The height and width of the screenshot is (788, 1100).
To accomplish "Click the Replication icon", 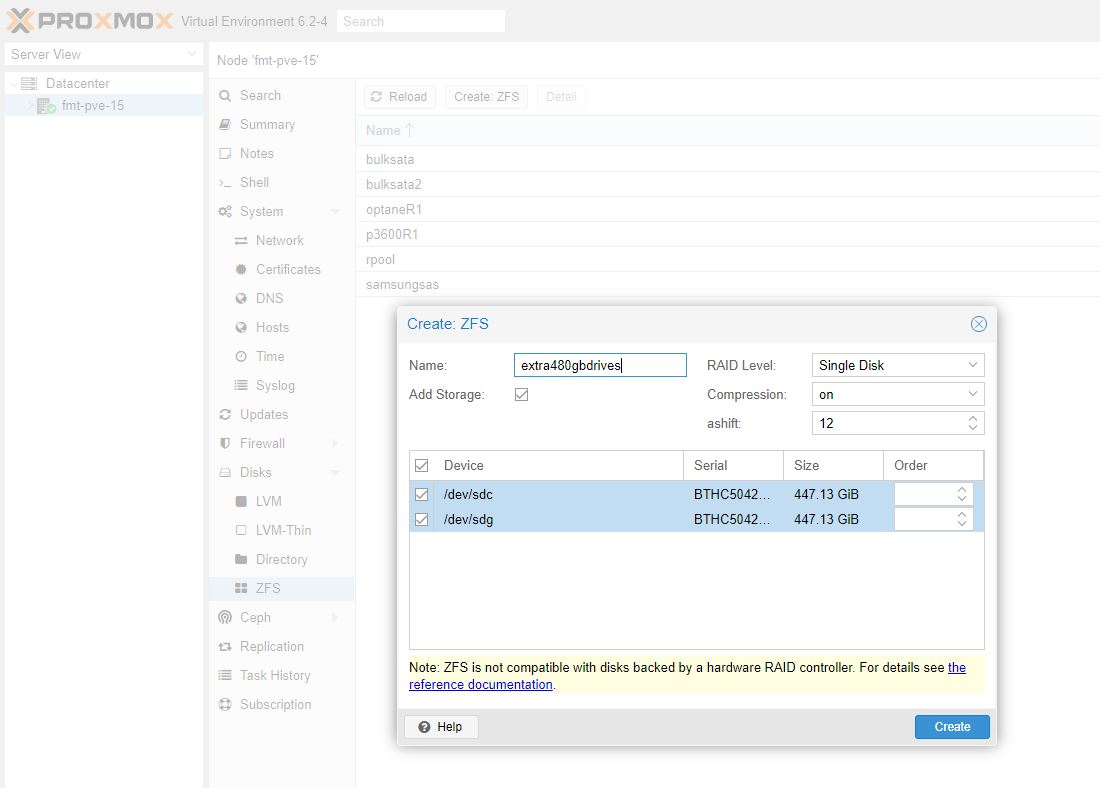I will click(224, 646).
